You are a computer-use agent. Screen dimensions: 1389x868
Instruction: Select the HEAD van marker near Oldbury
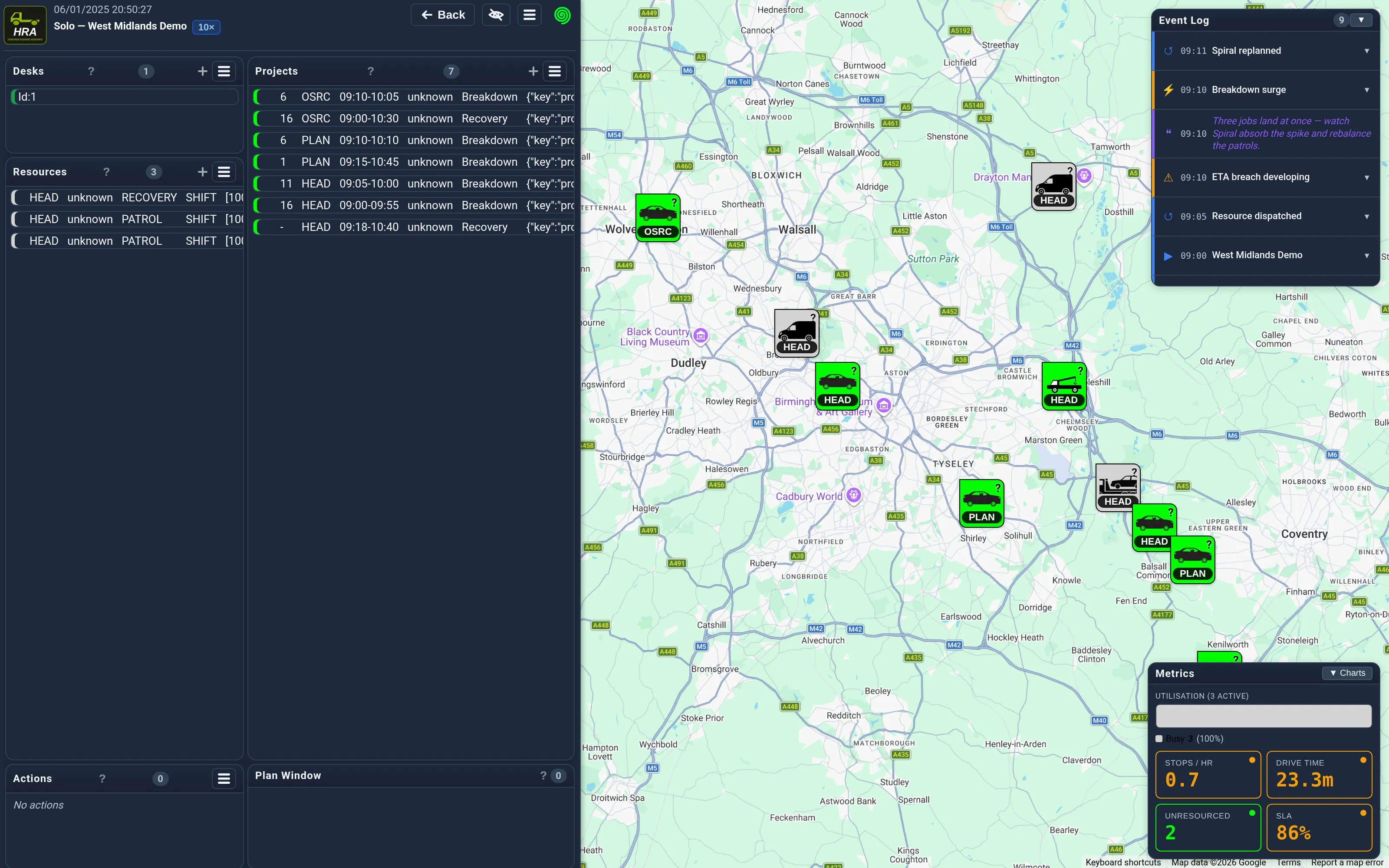coord(797,333)
